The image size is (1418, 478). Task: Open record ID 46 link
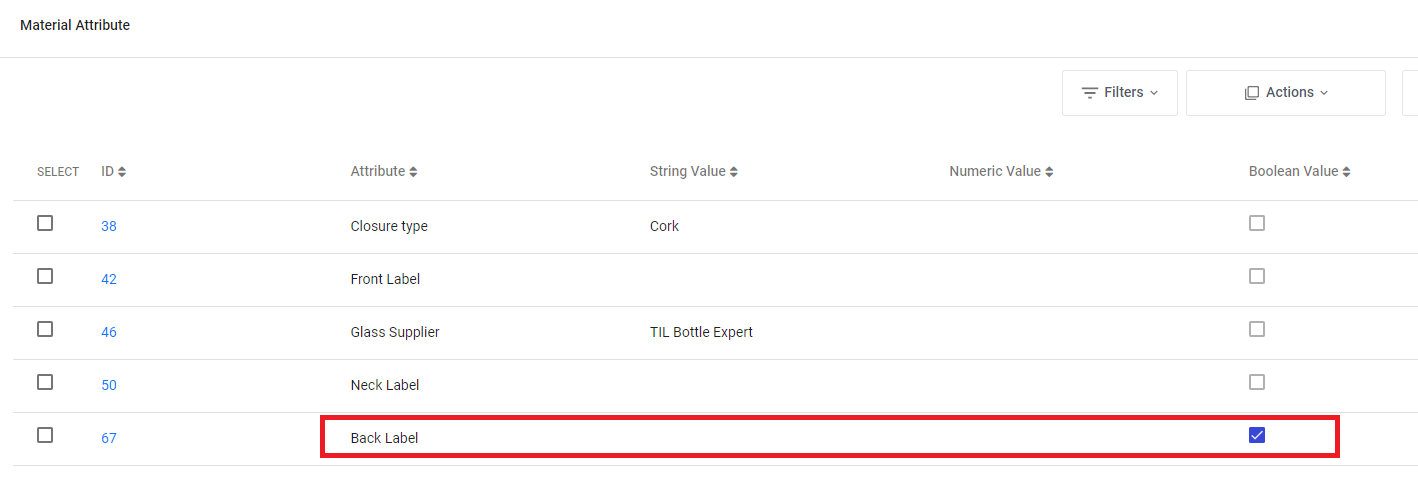click(x=109, y=332)
